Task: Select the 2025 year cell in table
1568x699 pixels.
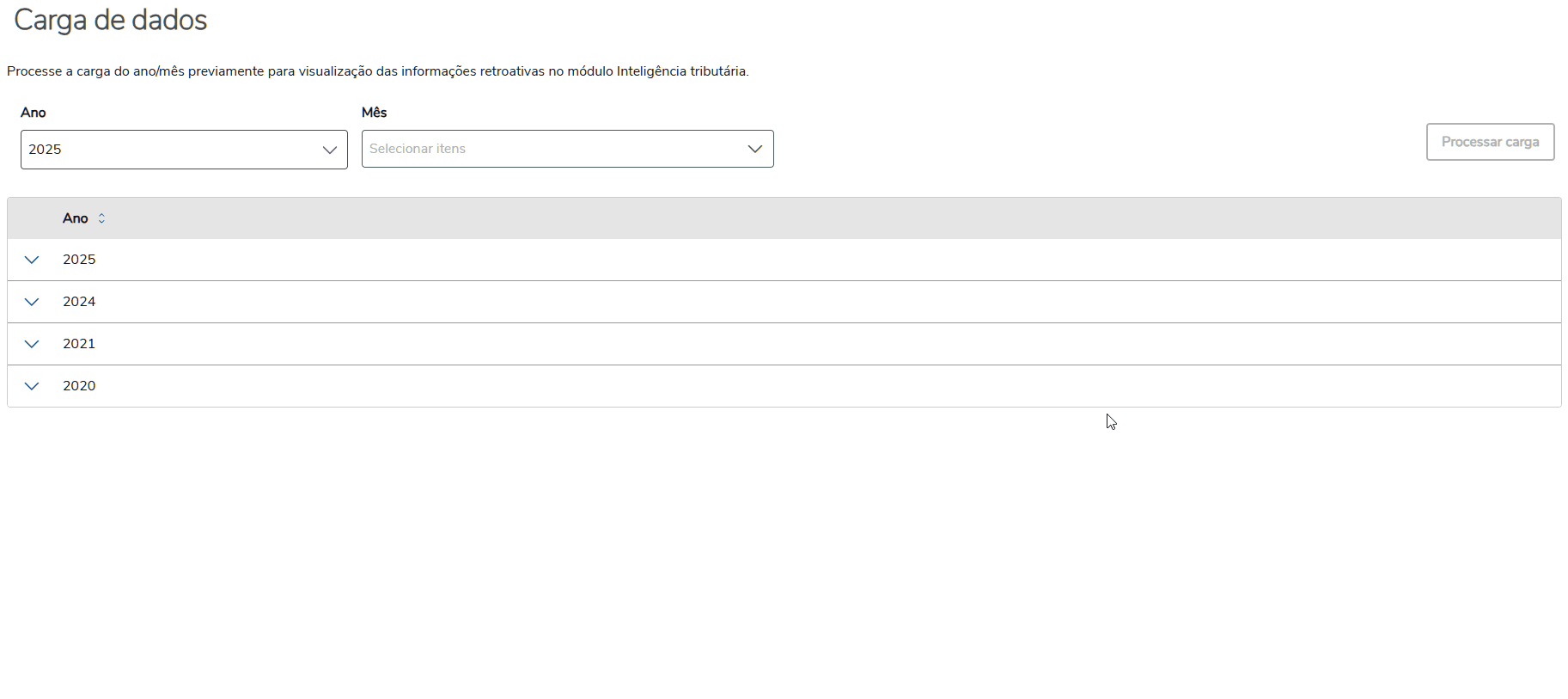Action: (x=79, y=260)
